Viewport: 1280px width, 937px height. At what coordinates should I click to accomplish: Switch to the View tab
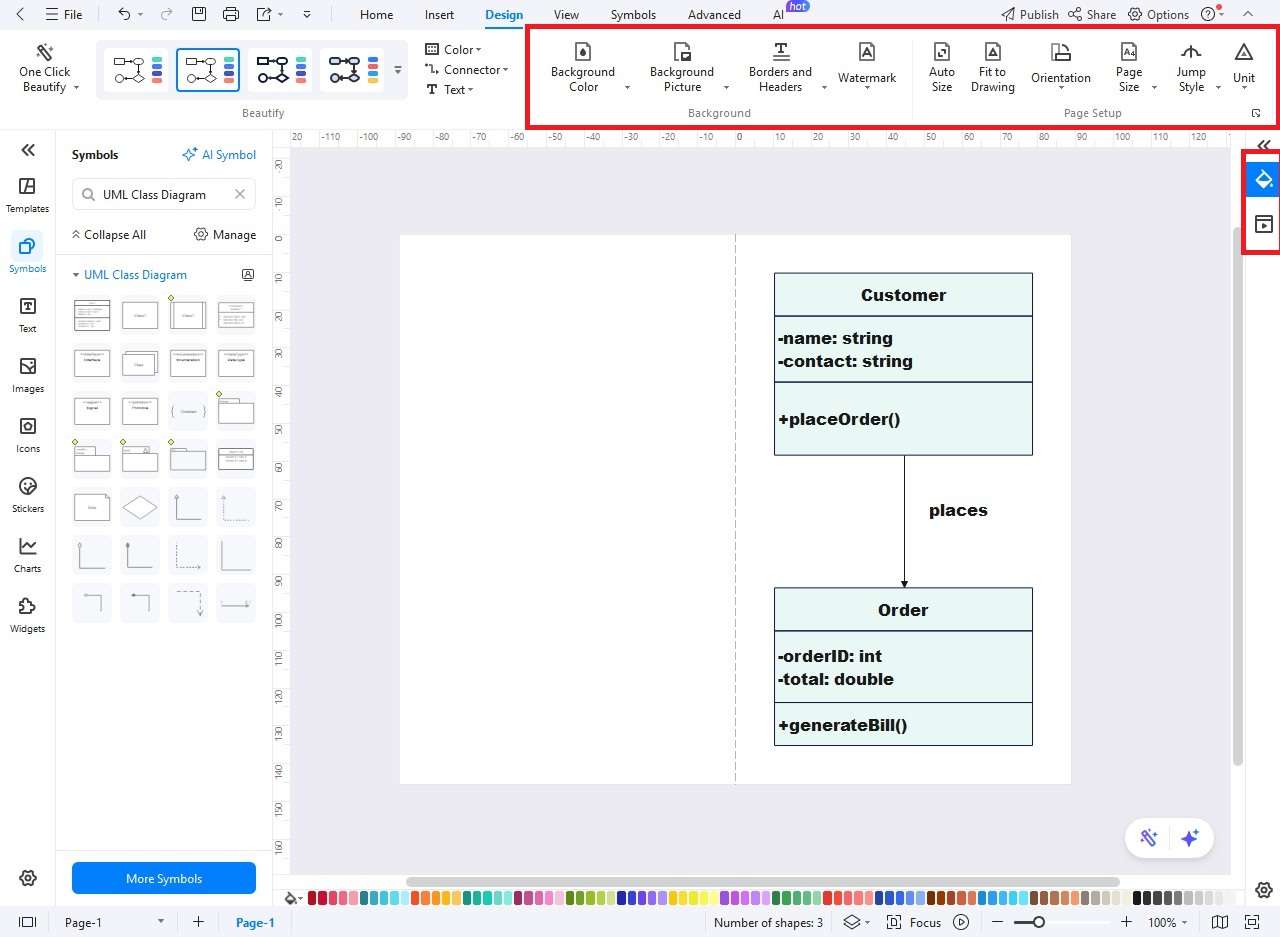click(x=566, y=15)
